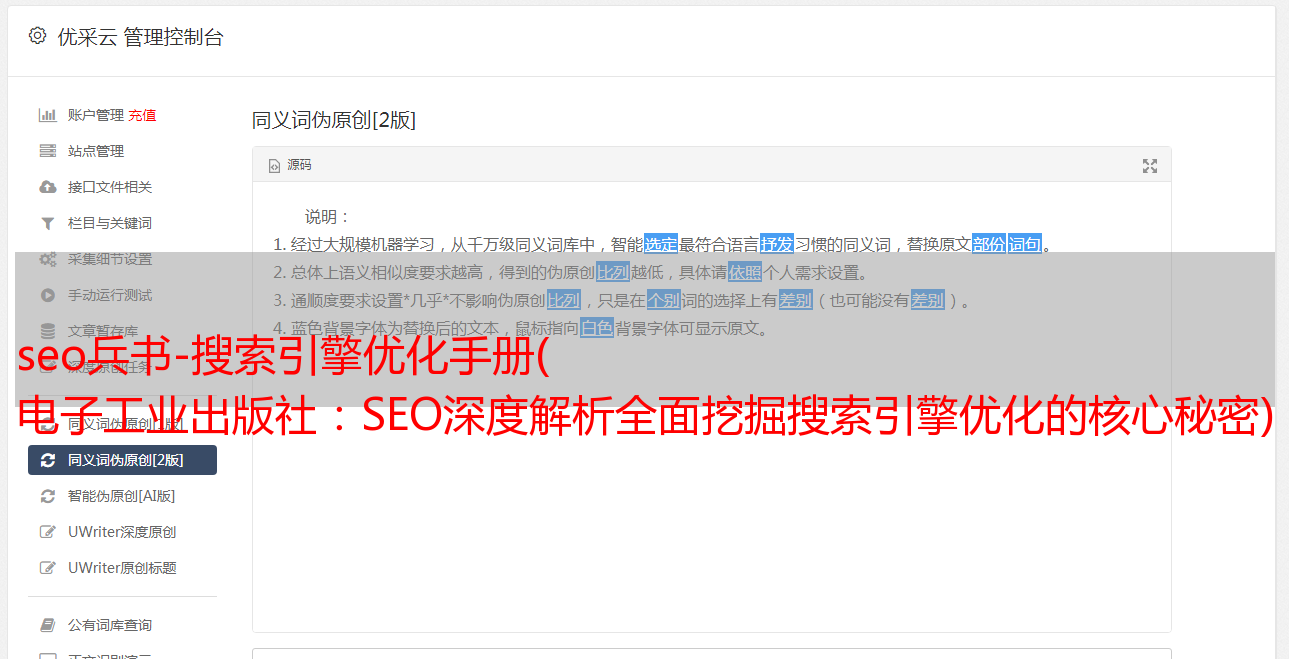Toggle fullscreen with the expand arrows icon
Viewport: 1289px width, 659px height.
[1150, 166]
